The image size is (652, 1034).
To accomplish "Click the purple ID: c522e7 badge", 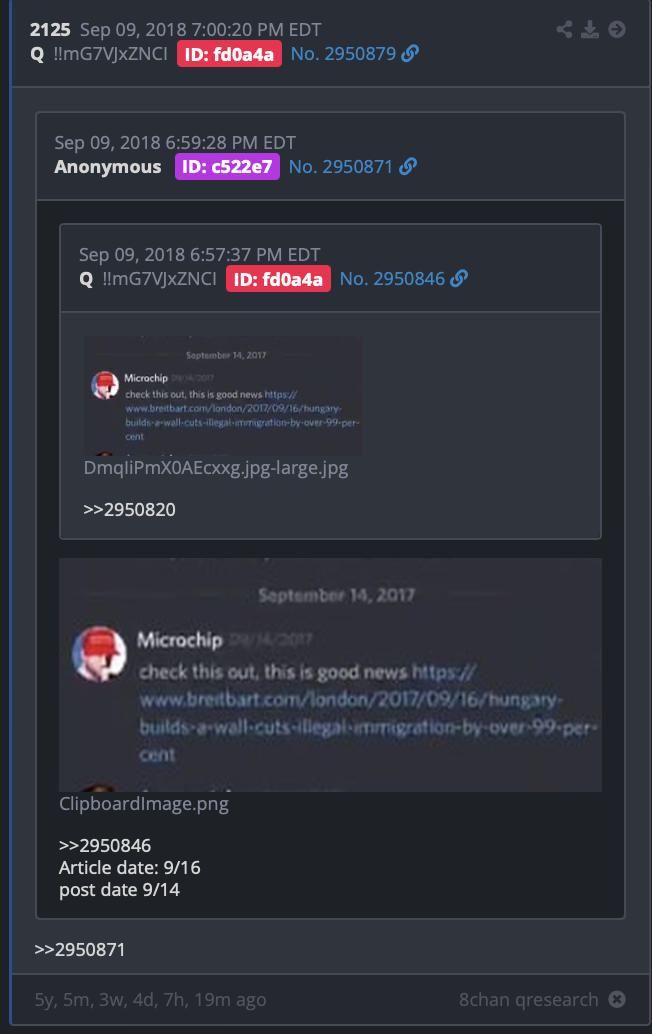I will point(227,166).
